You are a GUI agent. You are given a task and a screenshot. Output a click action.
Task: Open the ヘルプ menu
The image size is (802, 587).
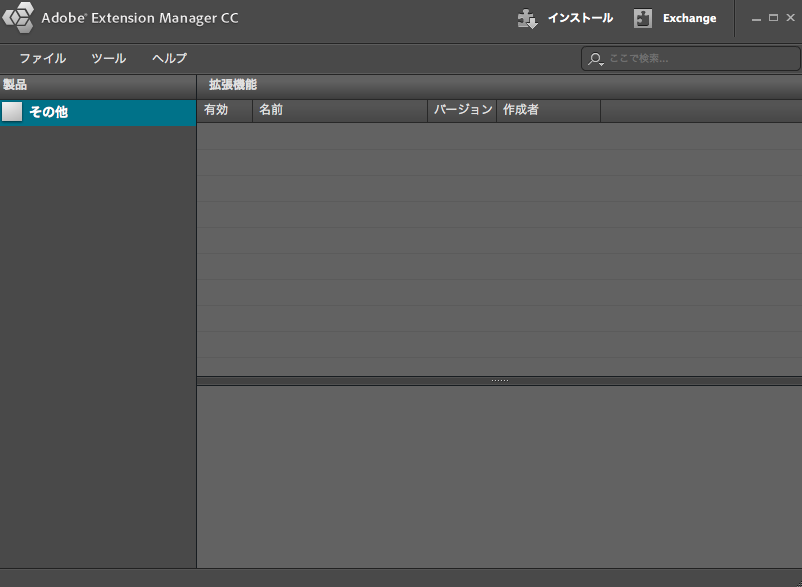(x=169, y=58)
